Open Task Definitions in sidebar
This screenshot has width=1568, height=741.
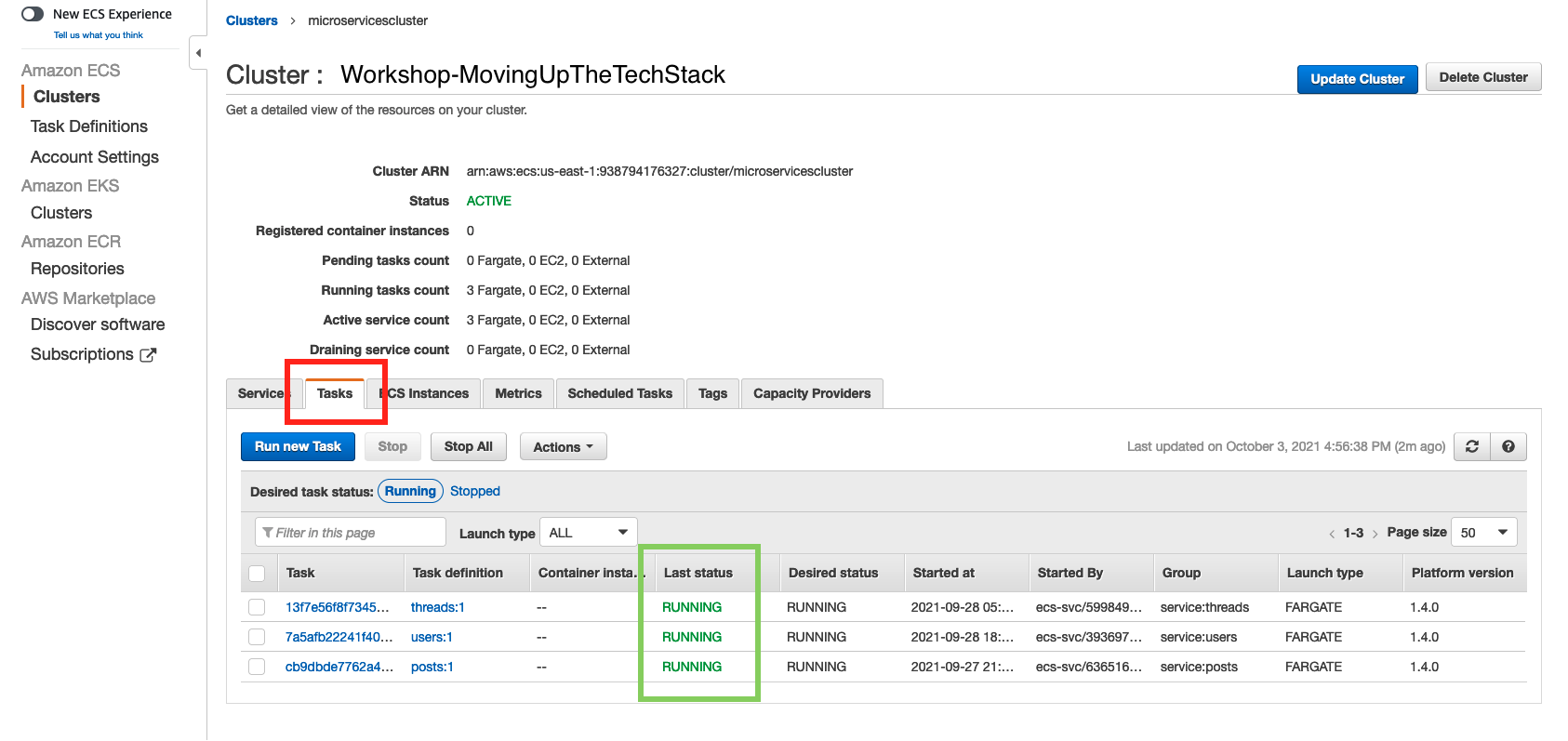[89, 126]
